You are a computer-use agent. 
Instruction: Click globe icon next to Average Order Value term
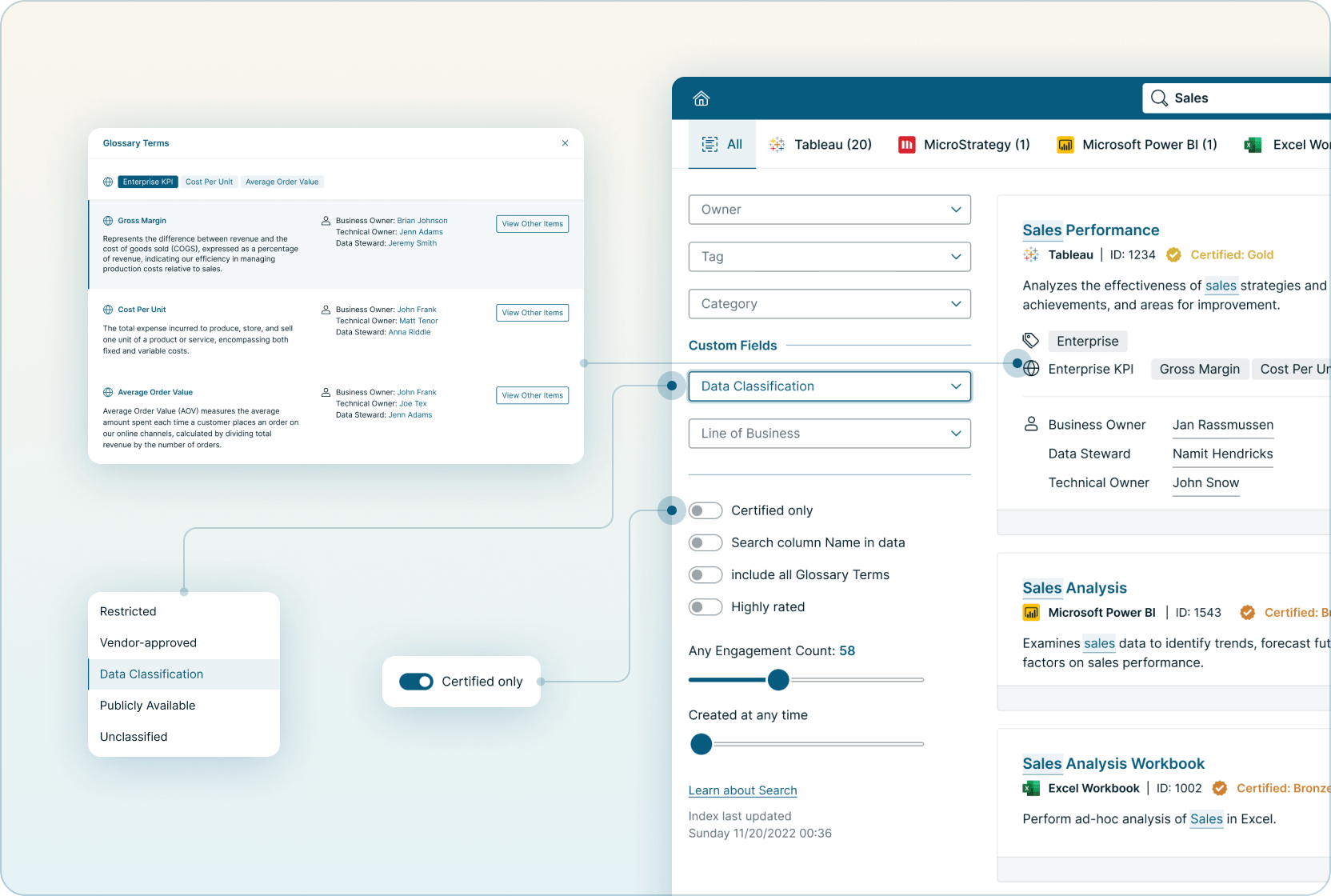(x=108, y=393)
